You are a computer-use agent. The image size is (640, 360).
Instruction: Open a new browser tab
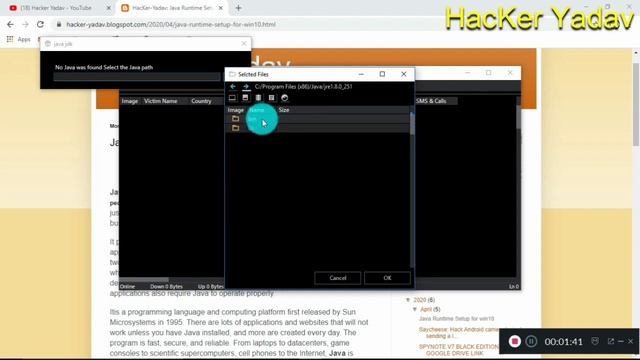pyautogui.click(x=238, y=8)
